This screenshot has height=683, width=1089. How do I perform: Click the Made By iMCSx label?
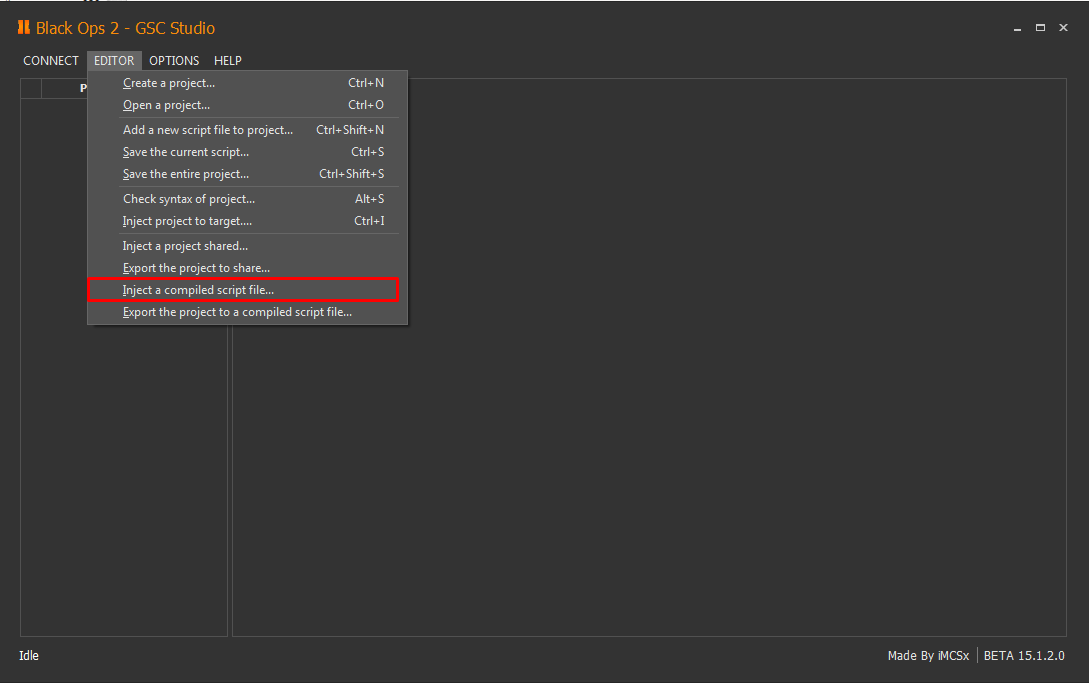click(928, 655)
